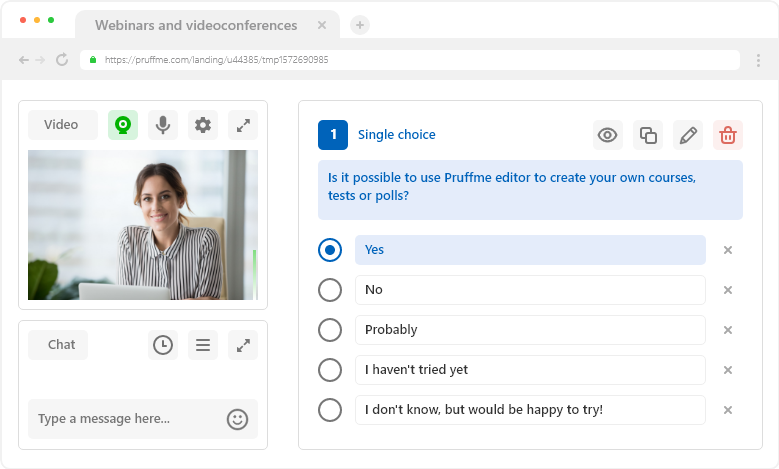The width and height of the screenshot is (779, 469).
Task: Mute the microphone in Video panel
Action: pyautogui.click(x=163, y=125)
